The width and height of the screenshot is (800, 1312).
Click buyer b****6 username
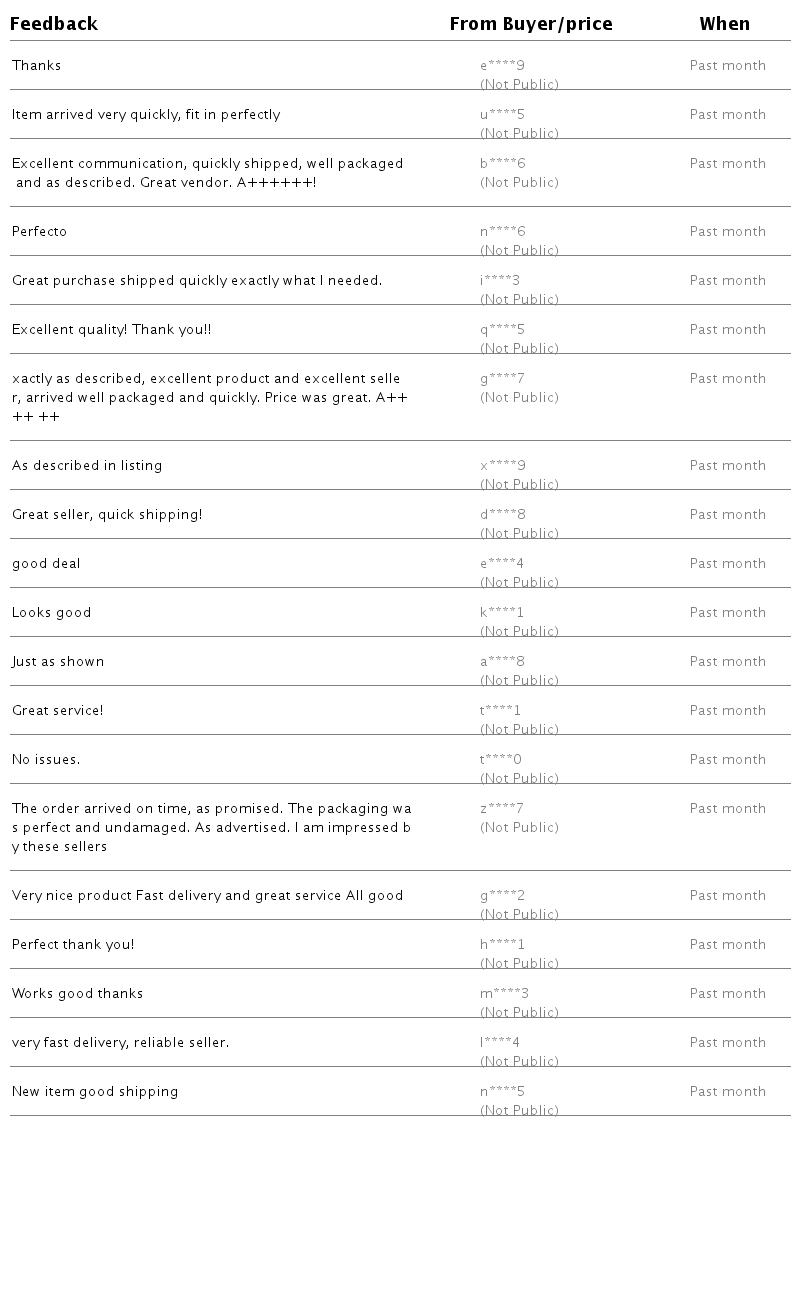tap(502, 164)
